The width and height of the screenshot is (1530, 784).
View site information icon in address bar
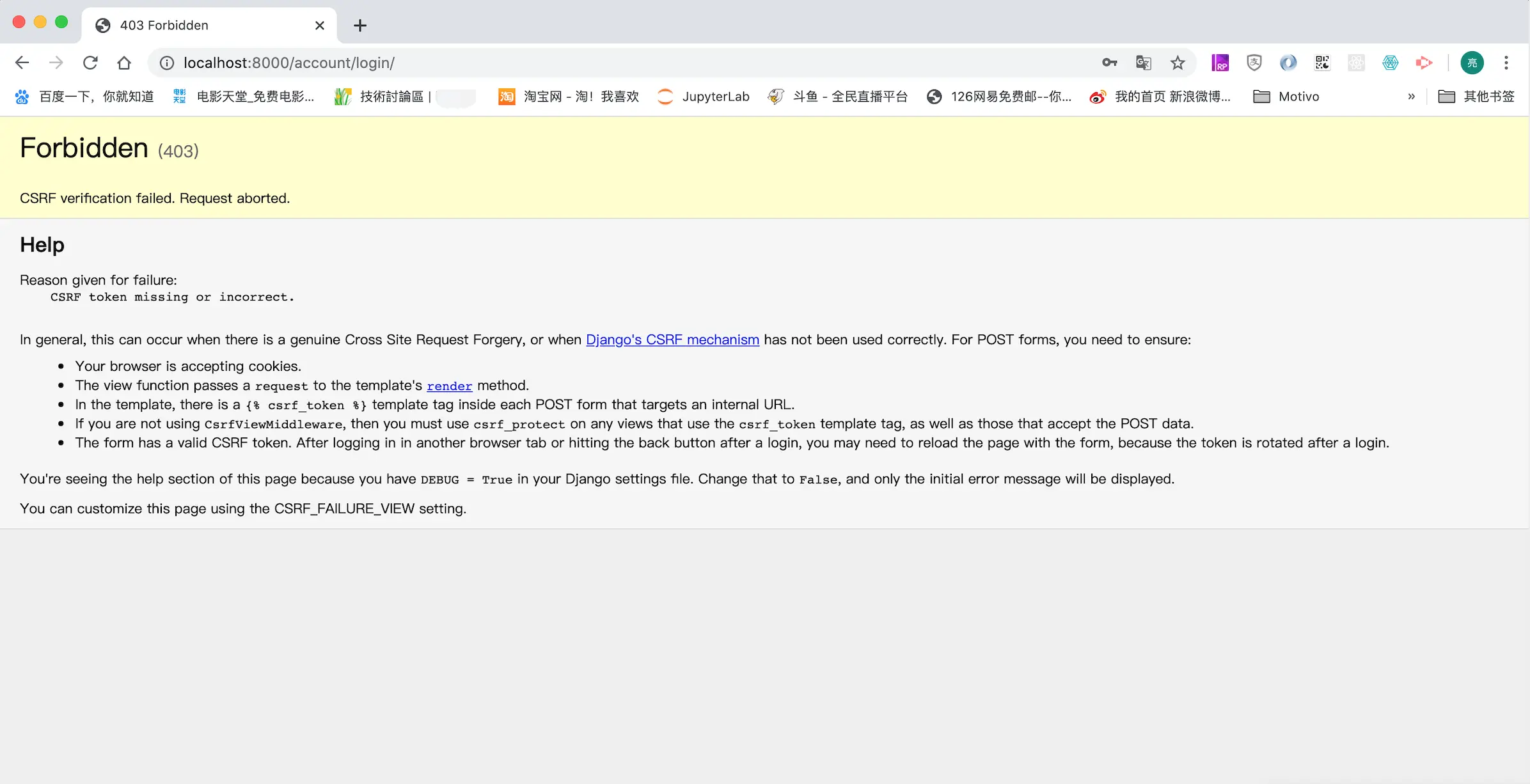pos(167,63)
